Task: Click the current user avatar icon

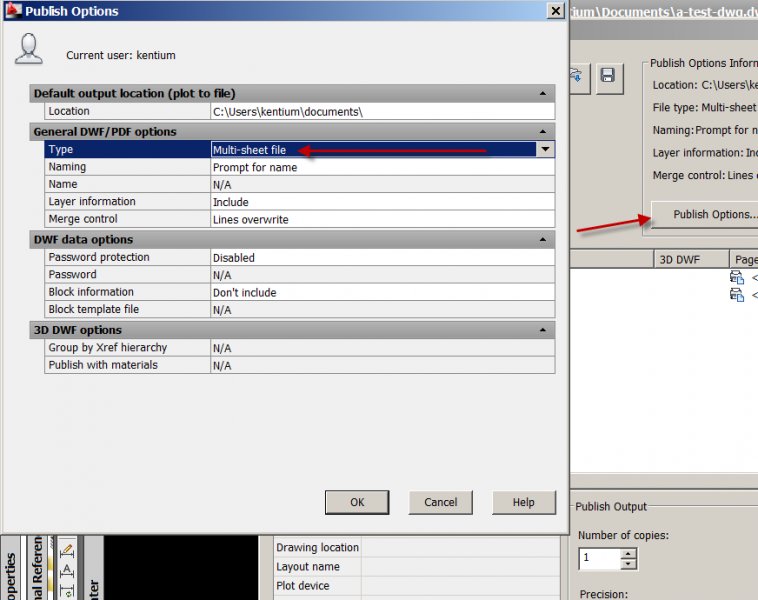Action: tap(29, 49)
